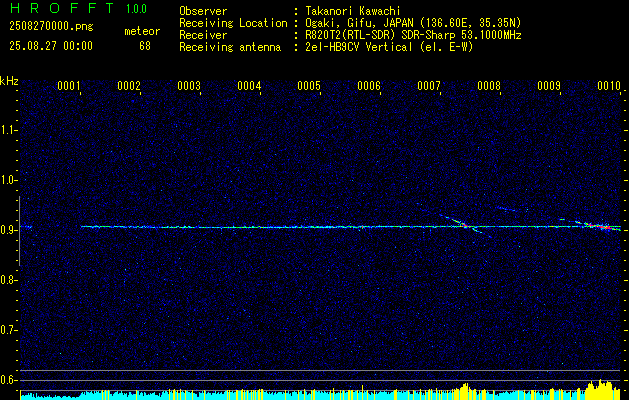629x400 pixels.
Task: Click the 0.9 frequency axis label
Action: pos(8,230)
